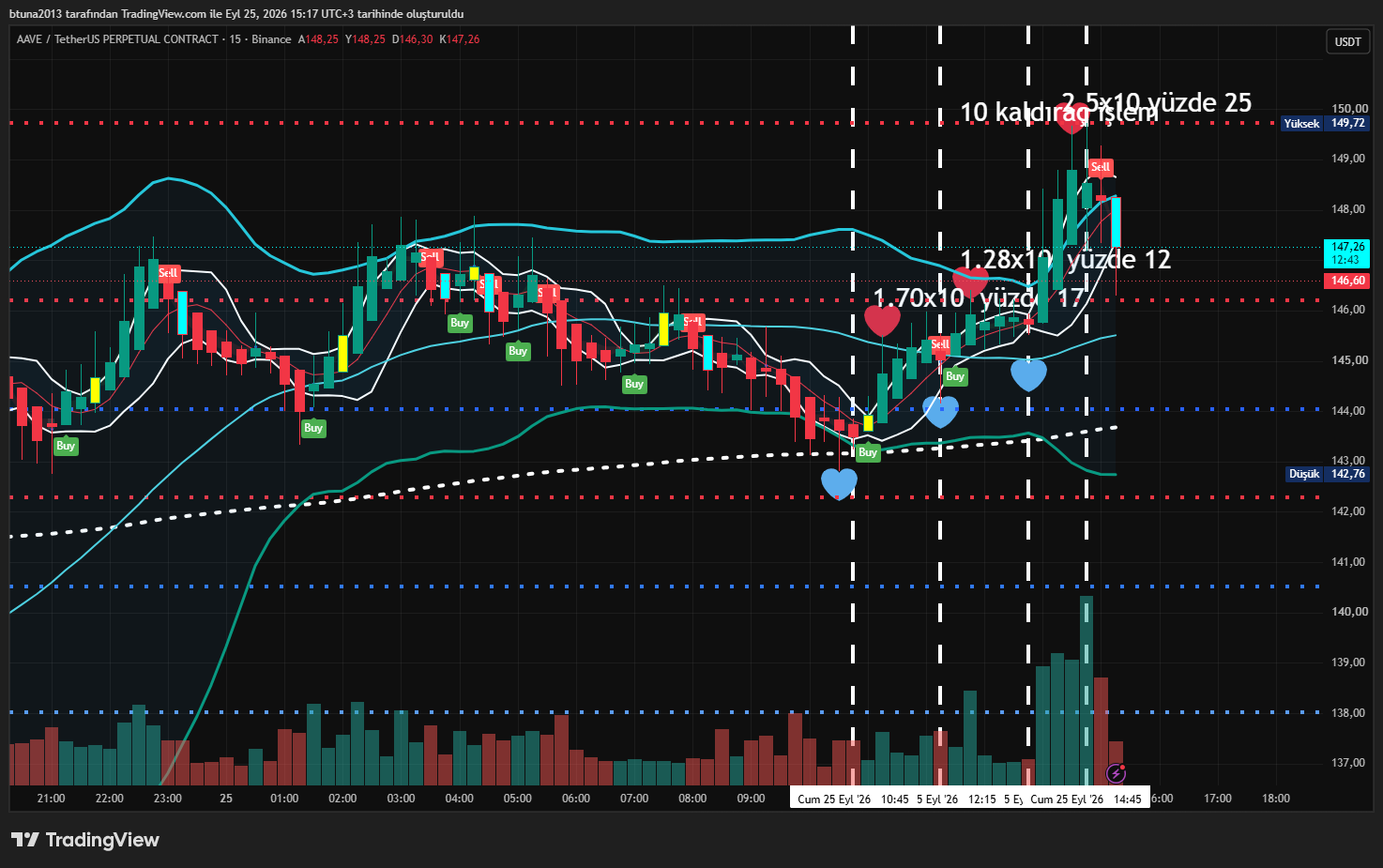Select the '10 kaldıraç işlem' annotation

pos(1058,113)
